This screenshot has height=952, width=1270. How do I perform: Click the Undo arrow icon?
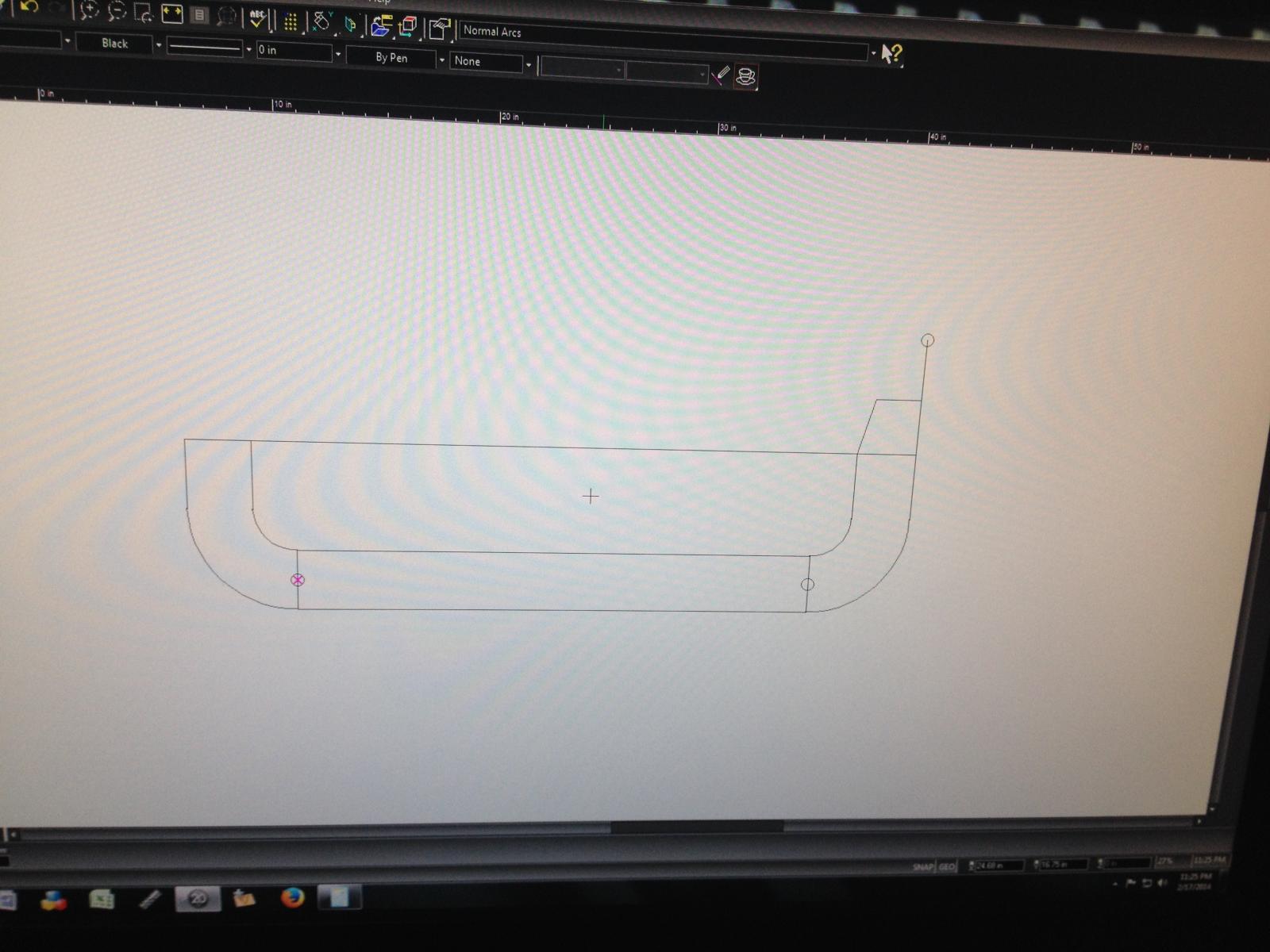[29, 6]
